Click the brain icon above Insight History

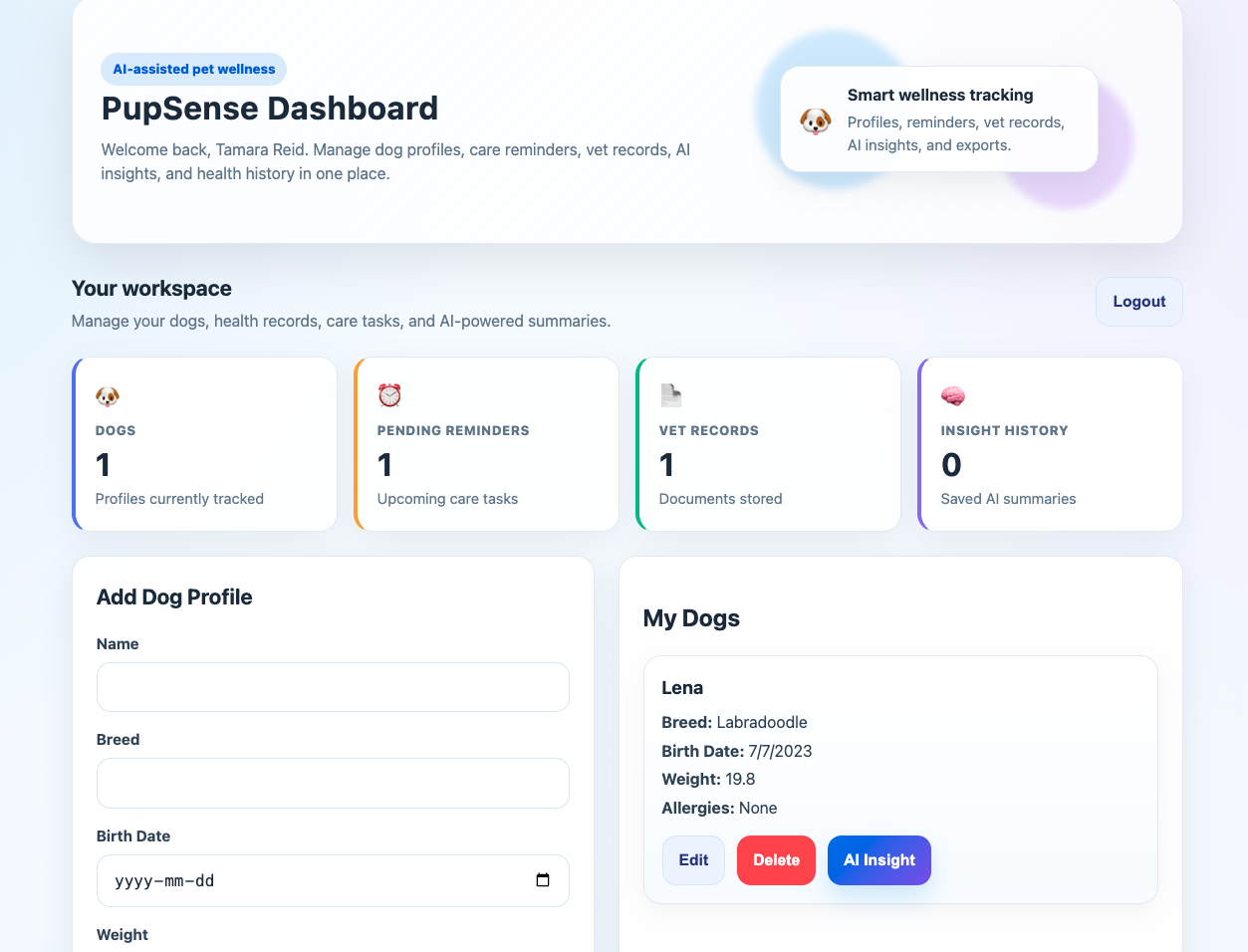(x=953, y=395)
